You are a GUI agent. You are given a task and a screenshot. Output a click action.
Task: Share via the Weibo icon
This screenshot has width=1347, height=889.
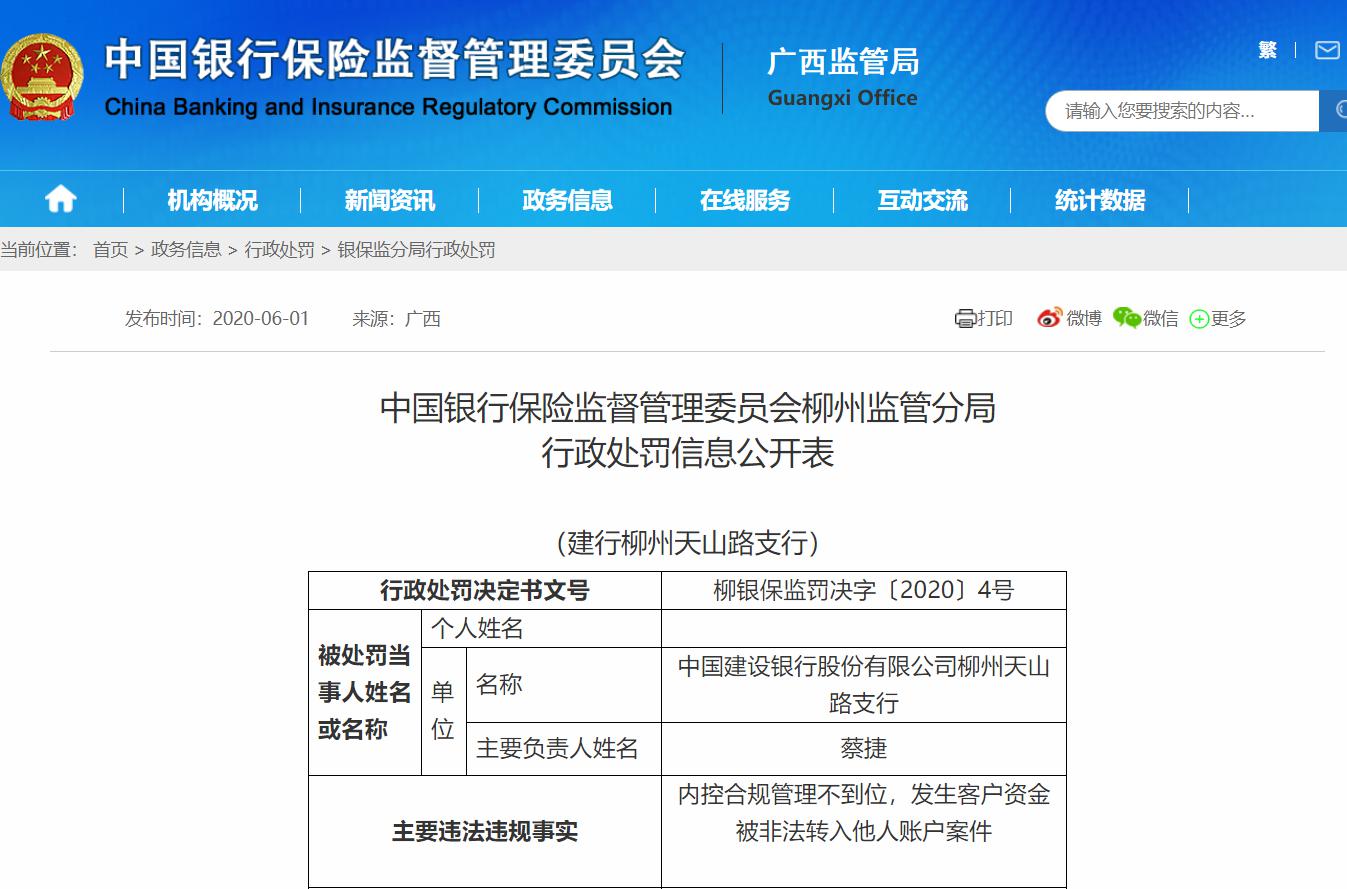point(1049,318)
